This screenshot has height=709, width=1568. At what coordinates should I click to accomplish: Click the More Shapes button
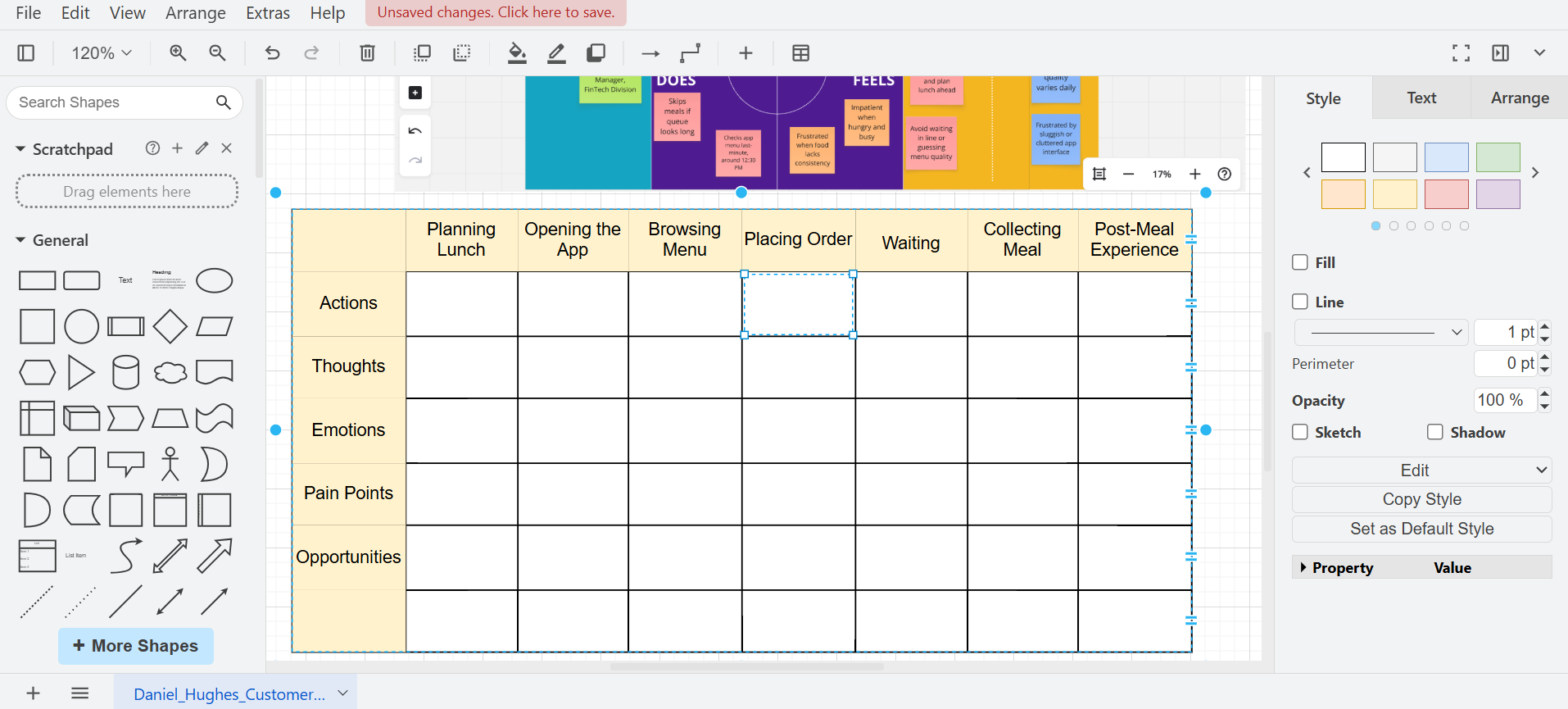tap(136, 646)
